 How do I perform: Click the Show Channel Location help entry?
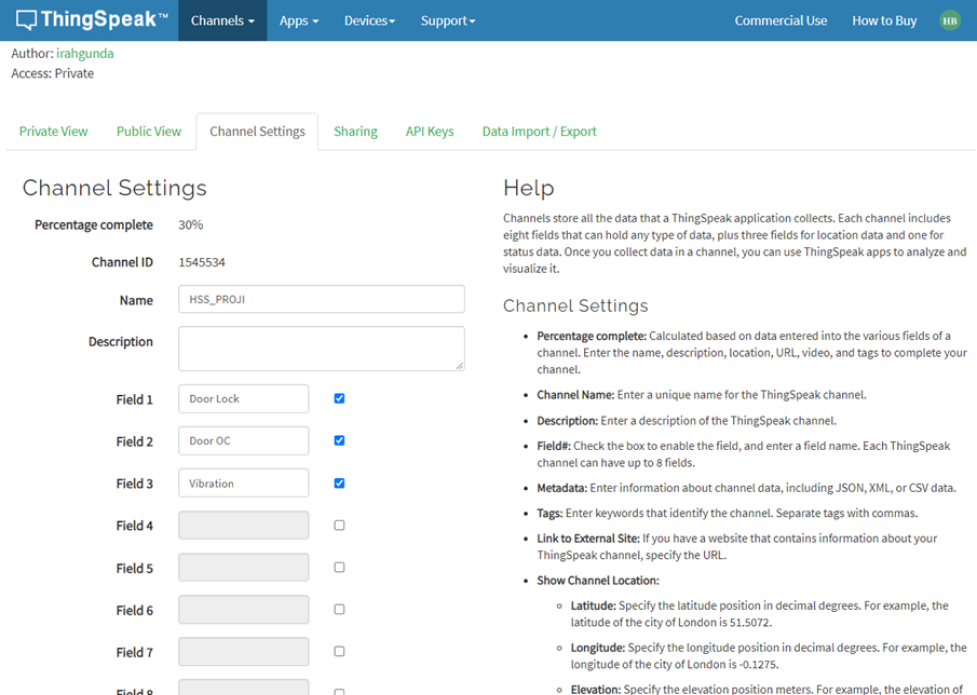click(x=598, y=580)
